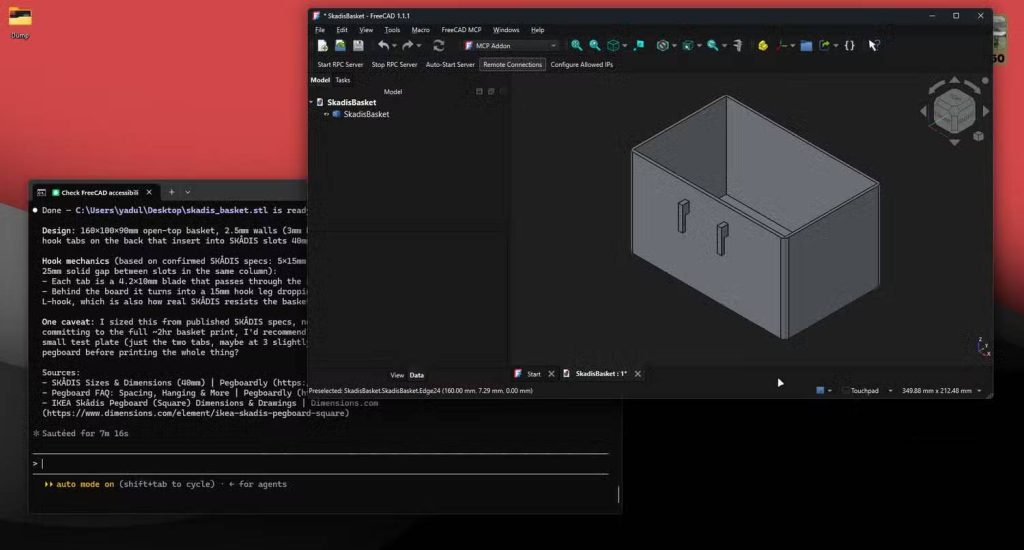
Task: Open the View menu
Action: click(x=366, y=30)
